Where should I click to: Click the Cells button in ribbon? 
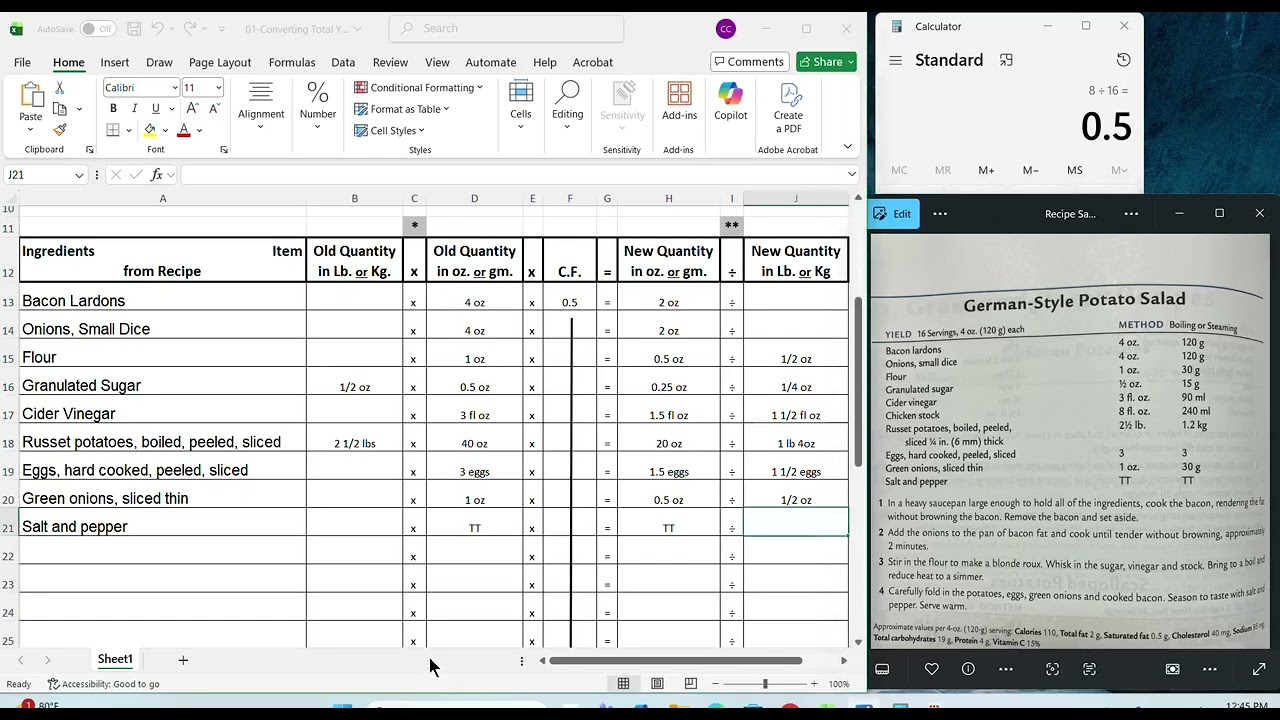(x=521, y=104)
